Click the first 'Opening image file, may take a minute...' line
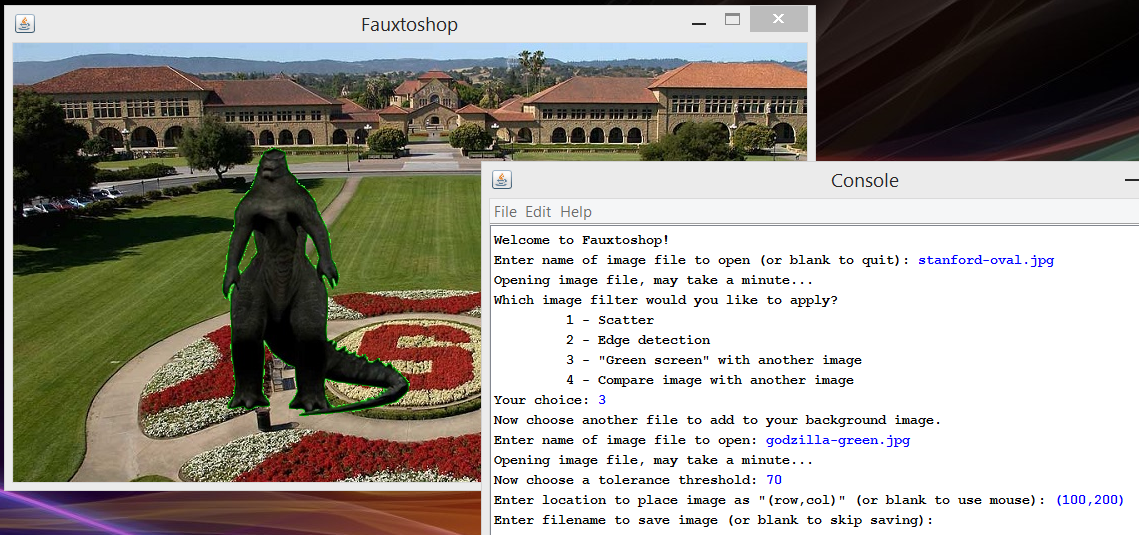Screen dimensions: 1139x535 (652, 279)
